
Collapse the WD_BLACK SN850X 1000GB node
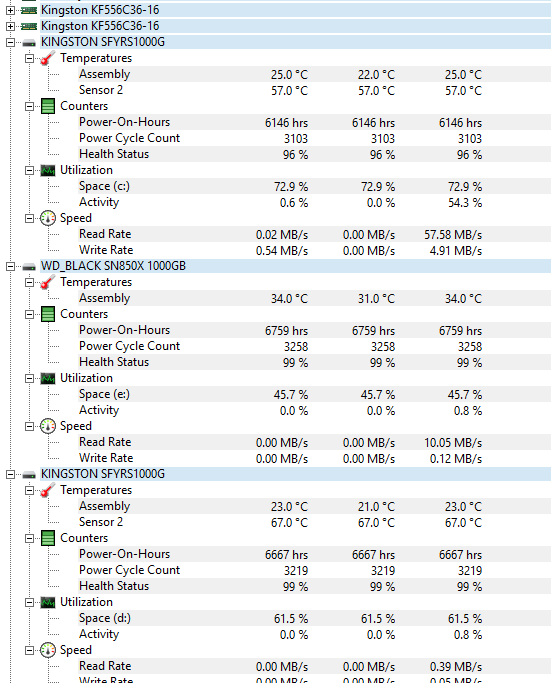[x=10, y=267]
